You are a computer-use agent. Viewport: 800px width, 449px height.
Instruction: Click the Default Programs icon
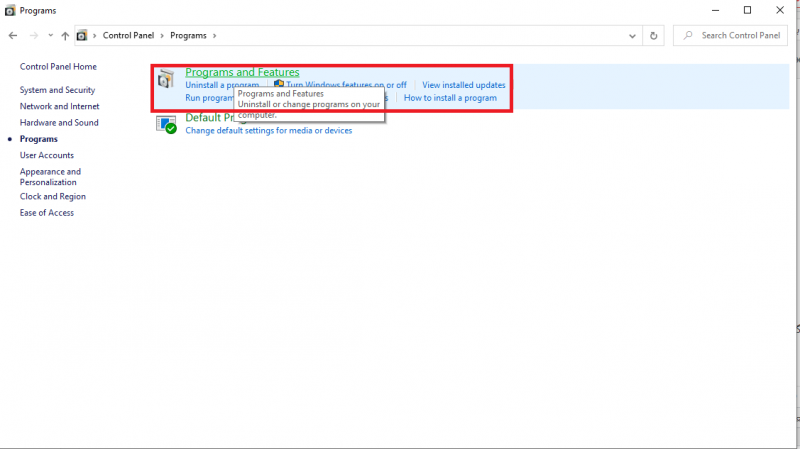point(166,123)
